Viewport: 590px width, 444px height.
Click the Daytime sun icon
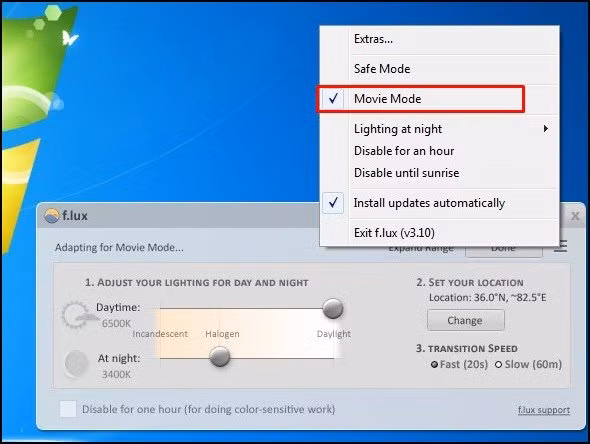(x=75, y=315)
